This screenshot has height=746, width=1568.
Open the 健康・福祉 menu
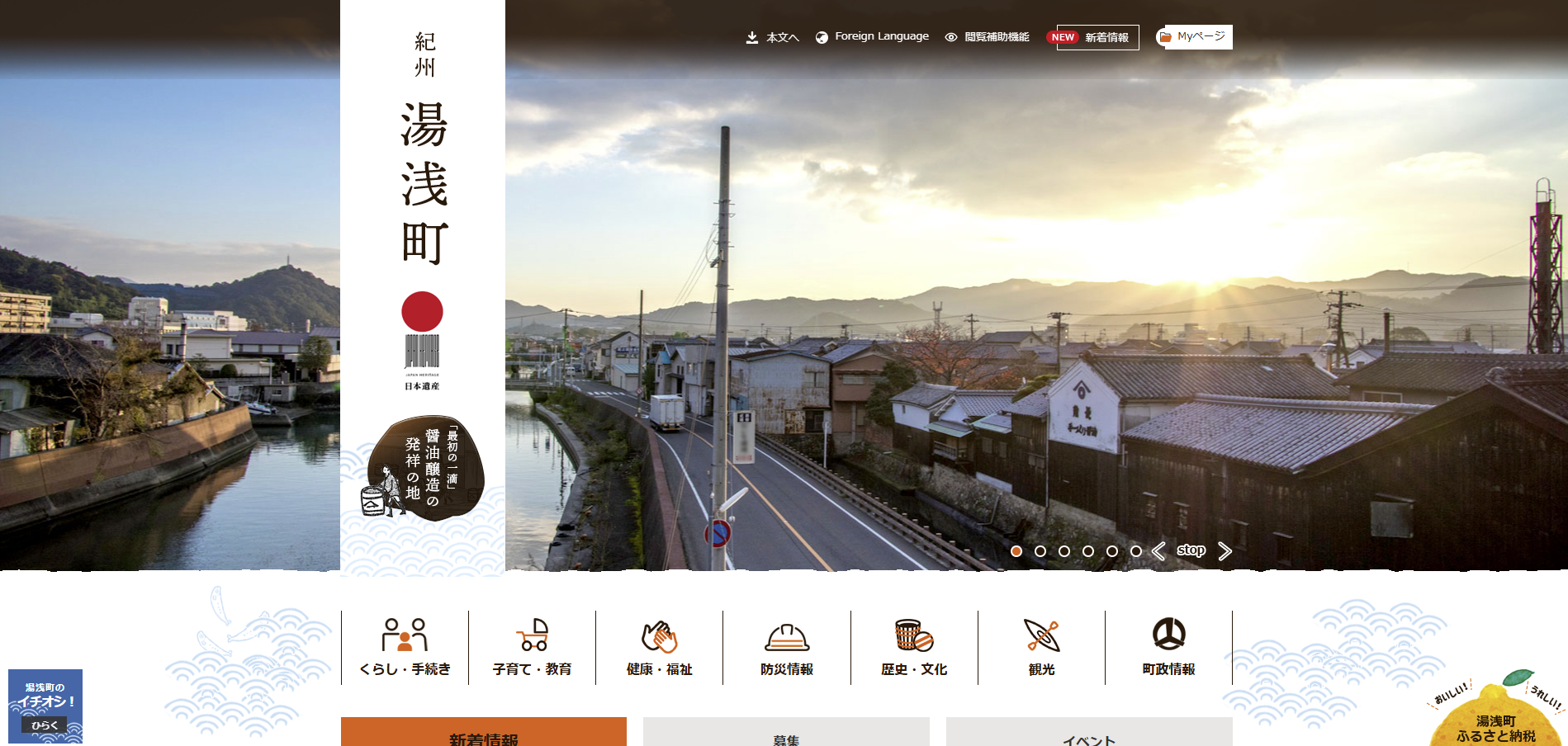660,648
